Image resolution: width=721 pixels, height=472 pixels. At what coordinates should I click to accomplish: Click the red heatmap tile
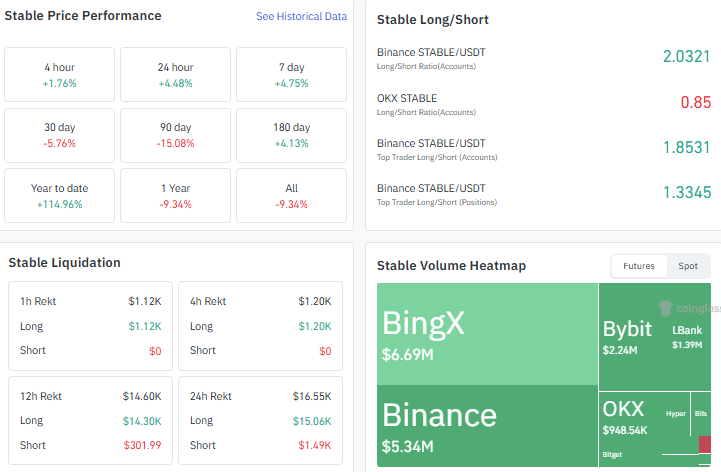tap(705, 444)
